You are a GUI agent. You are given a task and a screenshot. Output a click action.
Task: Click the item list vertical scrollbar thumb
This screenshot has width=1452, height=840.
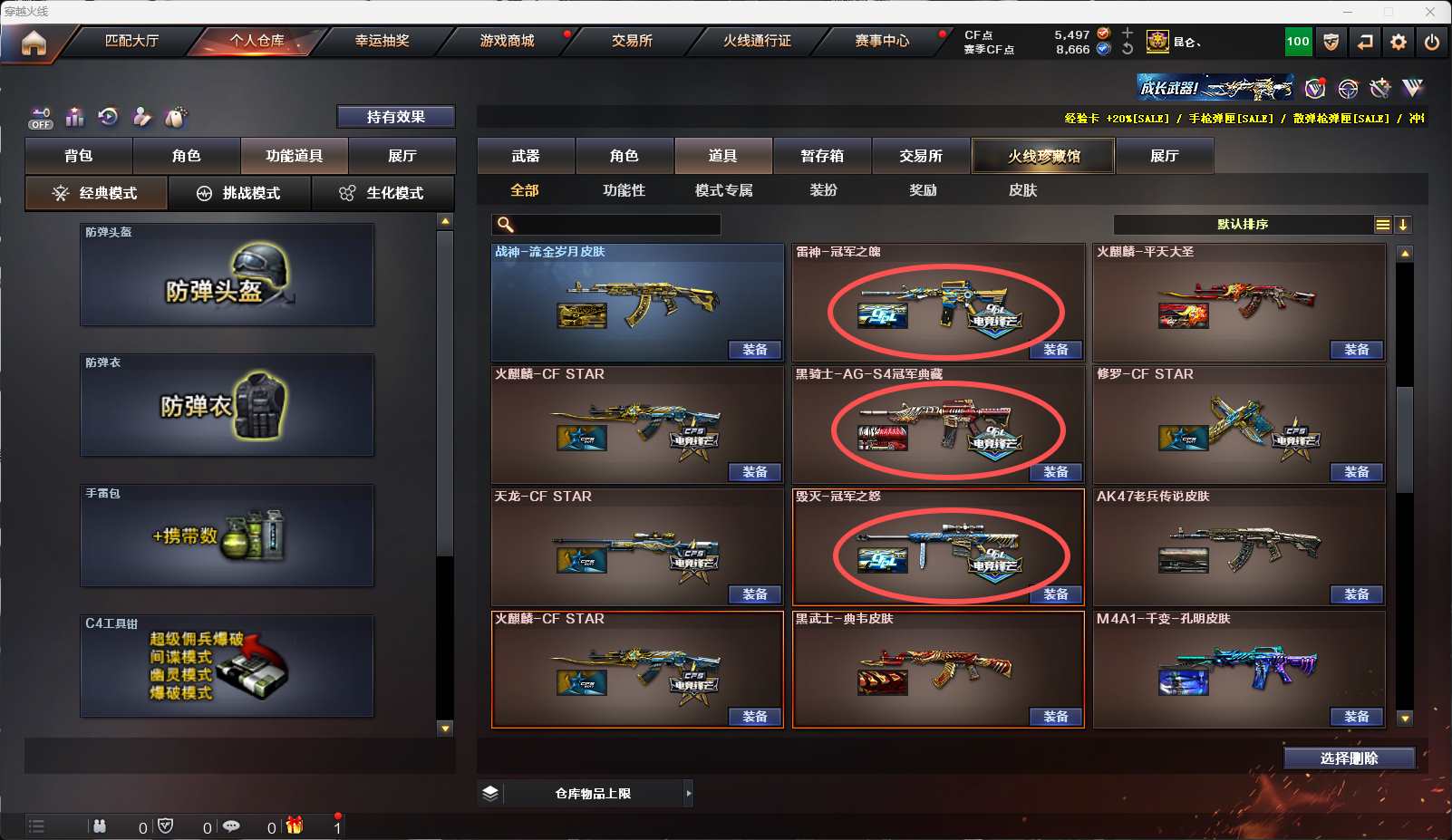point(1405,439)
